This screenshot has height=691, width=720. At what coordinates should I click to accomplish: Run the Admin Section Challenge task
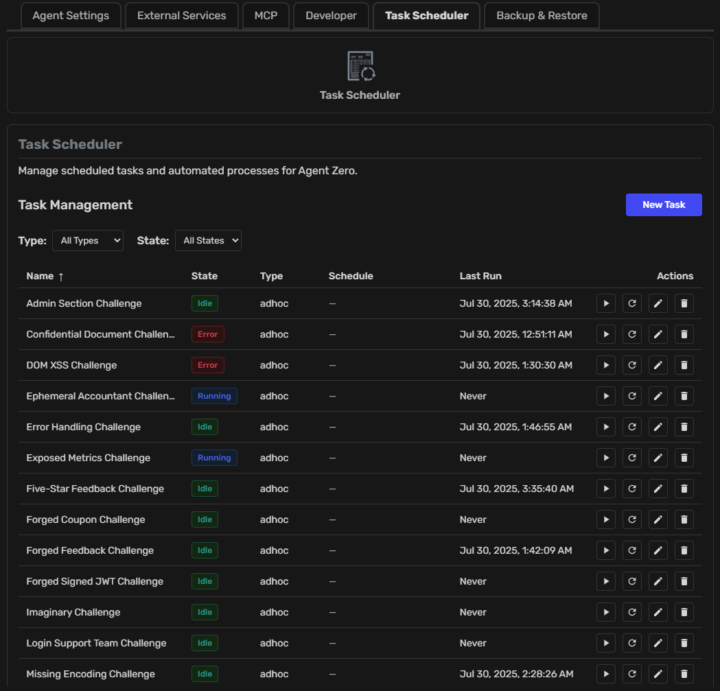click(606, 303)
